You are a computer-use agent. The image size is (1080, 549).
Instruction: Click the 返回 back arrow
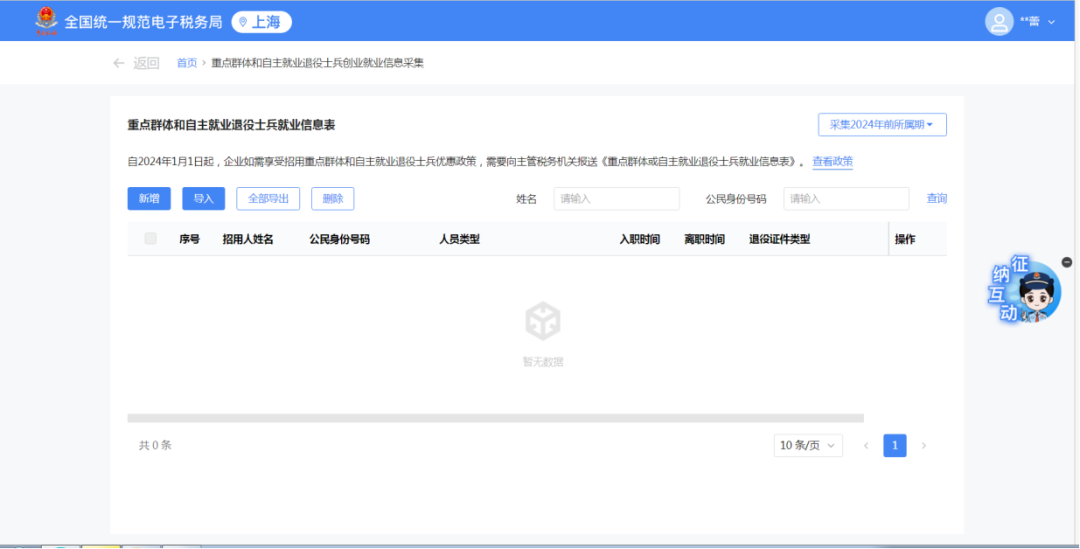(x=119, y=63)
